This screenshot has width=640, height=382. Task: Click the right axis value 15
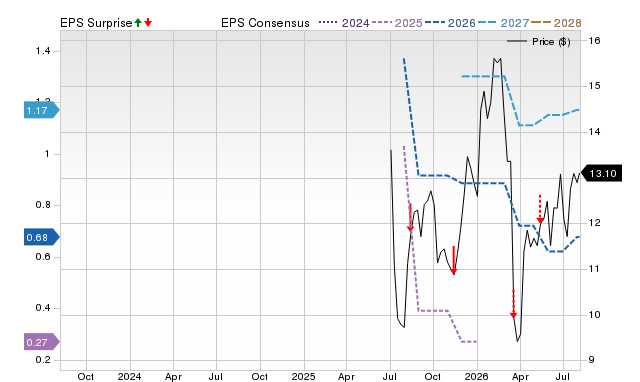[594, 86]
